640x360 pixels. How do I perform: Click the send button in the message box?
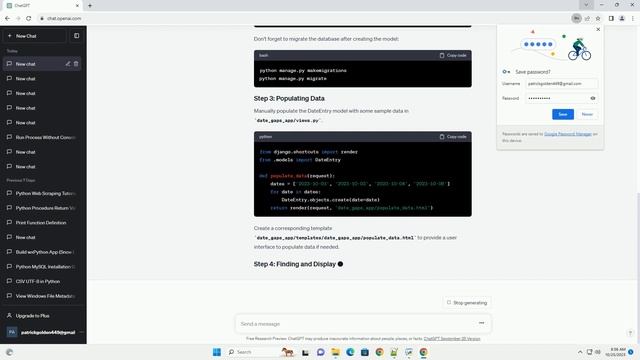482,323
